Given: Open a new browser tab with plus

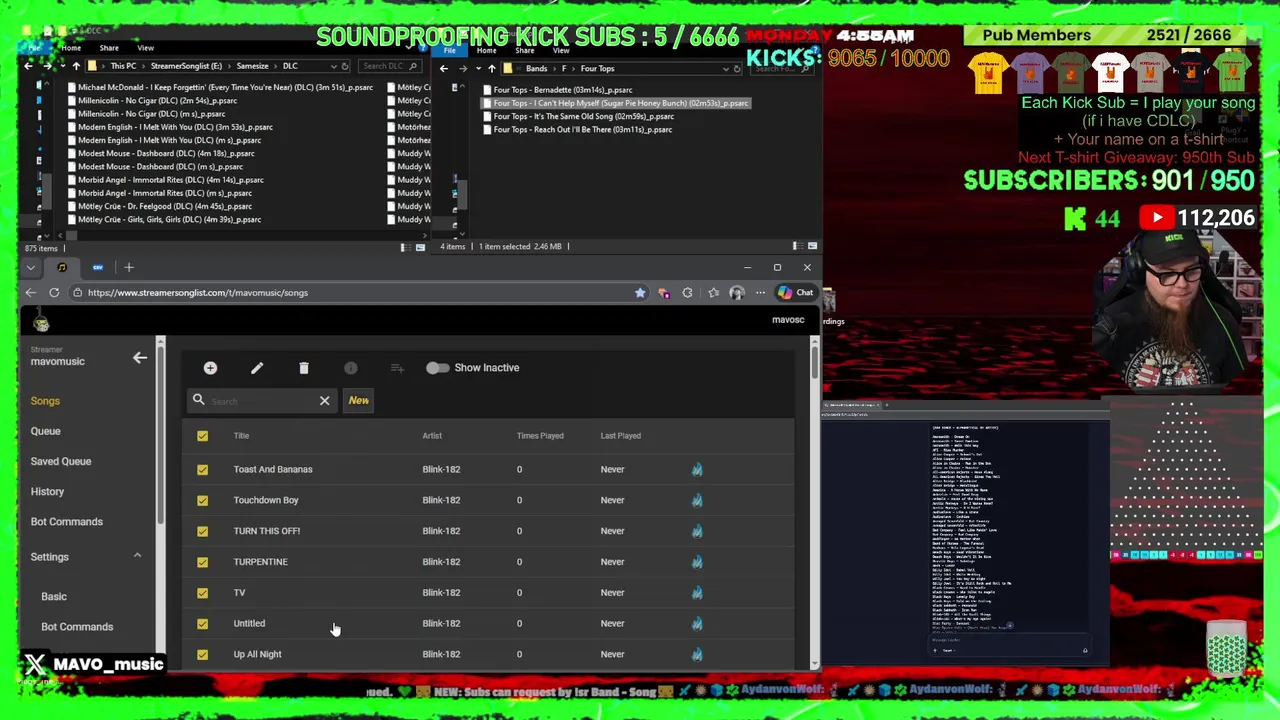Looking at the screenshot, I should pos(129,267).
